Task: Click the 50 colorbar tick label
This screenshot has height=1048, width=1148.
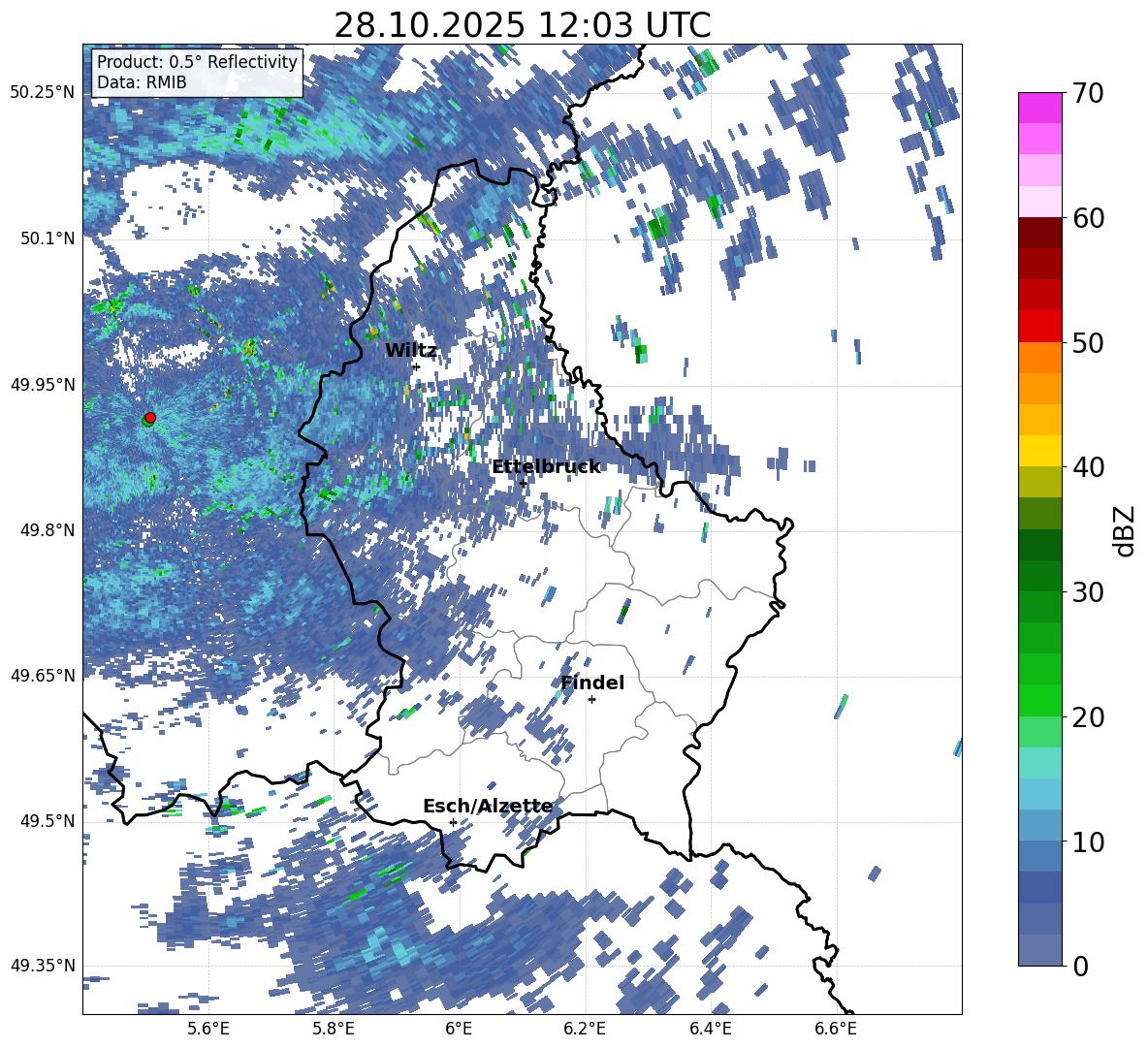Action: tap(1088, 343)
